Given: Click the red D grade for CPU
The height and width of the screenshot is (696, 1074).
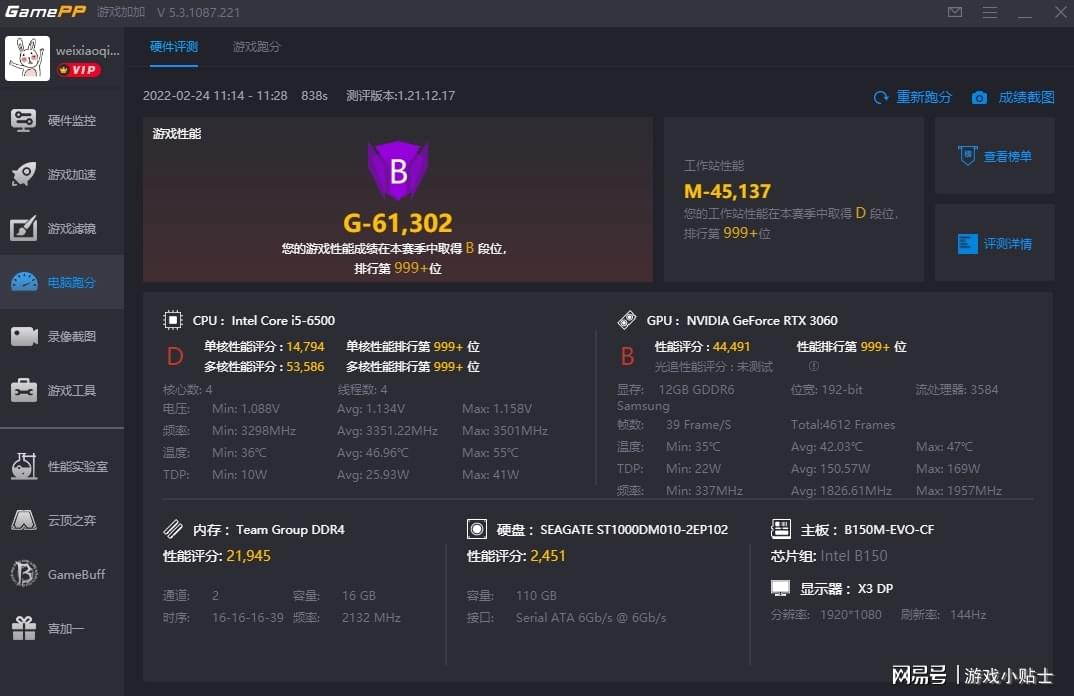Looking at the screenshot, I should click(175, 356).
